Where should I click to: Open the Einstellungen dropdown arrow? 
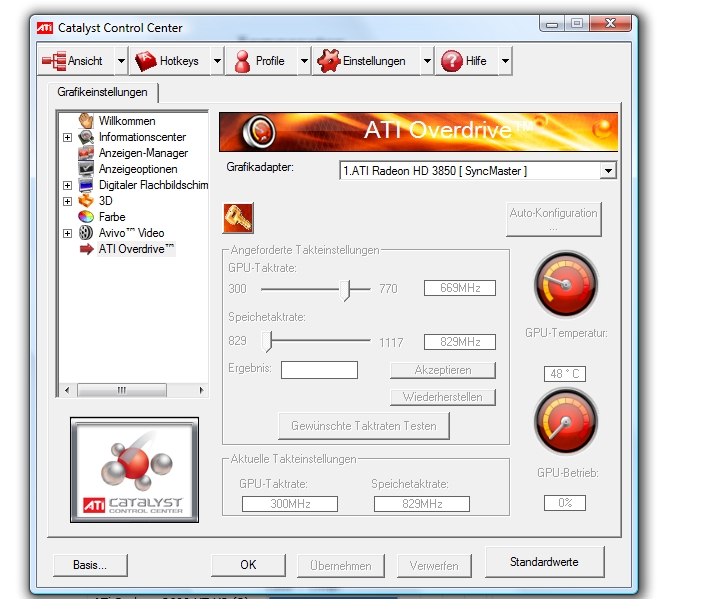427,61
